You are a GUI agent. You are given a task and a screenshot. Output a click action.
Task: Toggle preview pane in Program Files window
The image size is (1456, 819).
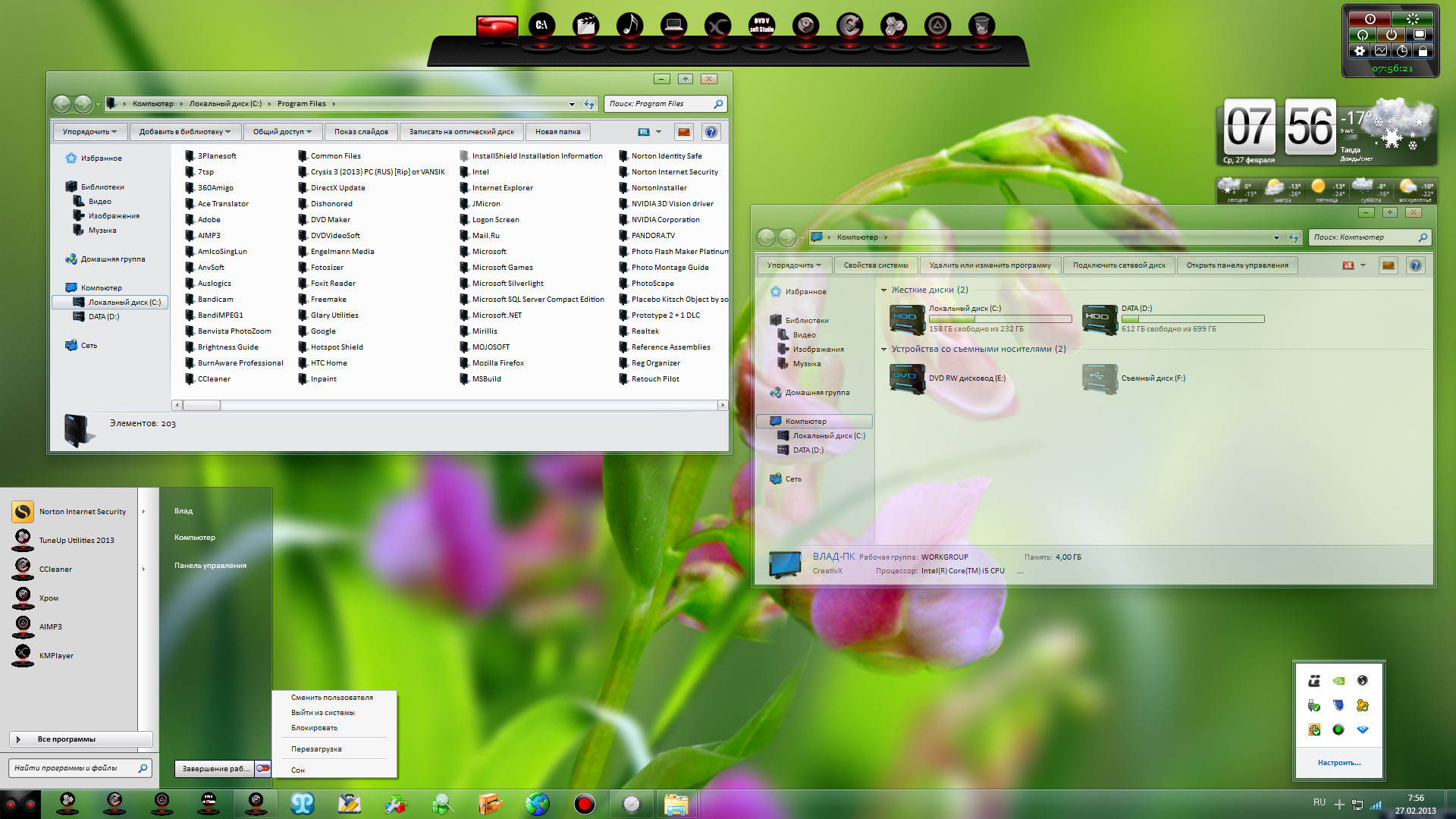684,132
